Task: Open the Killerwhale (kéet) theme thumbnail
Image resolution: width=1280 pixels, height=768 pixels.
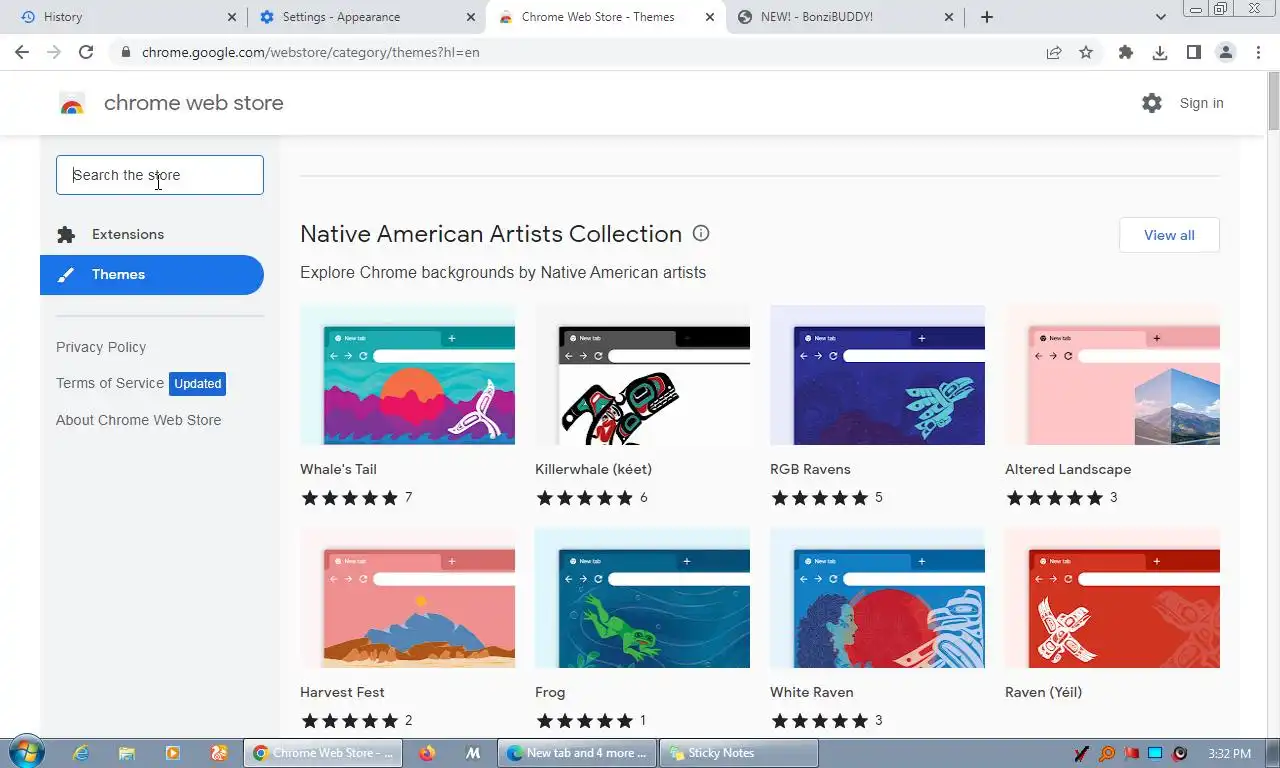Action: pyautogui.click(x=642, y=375)
